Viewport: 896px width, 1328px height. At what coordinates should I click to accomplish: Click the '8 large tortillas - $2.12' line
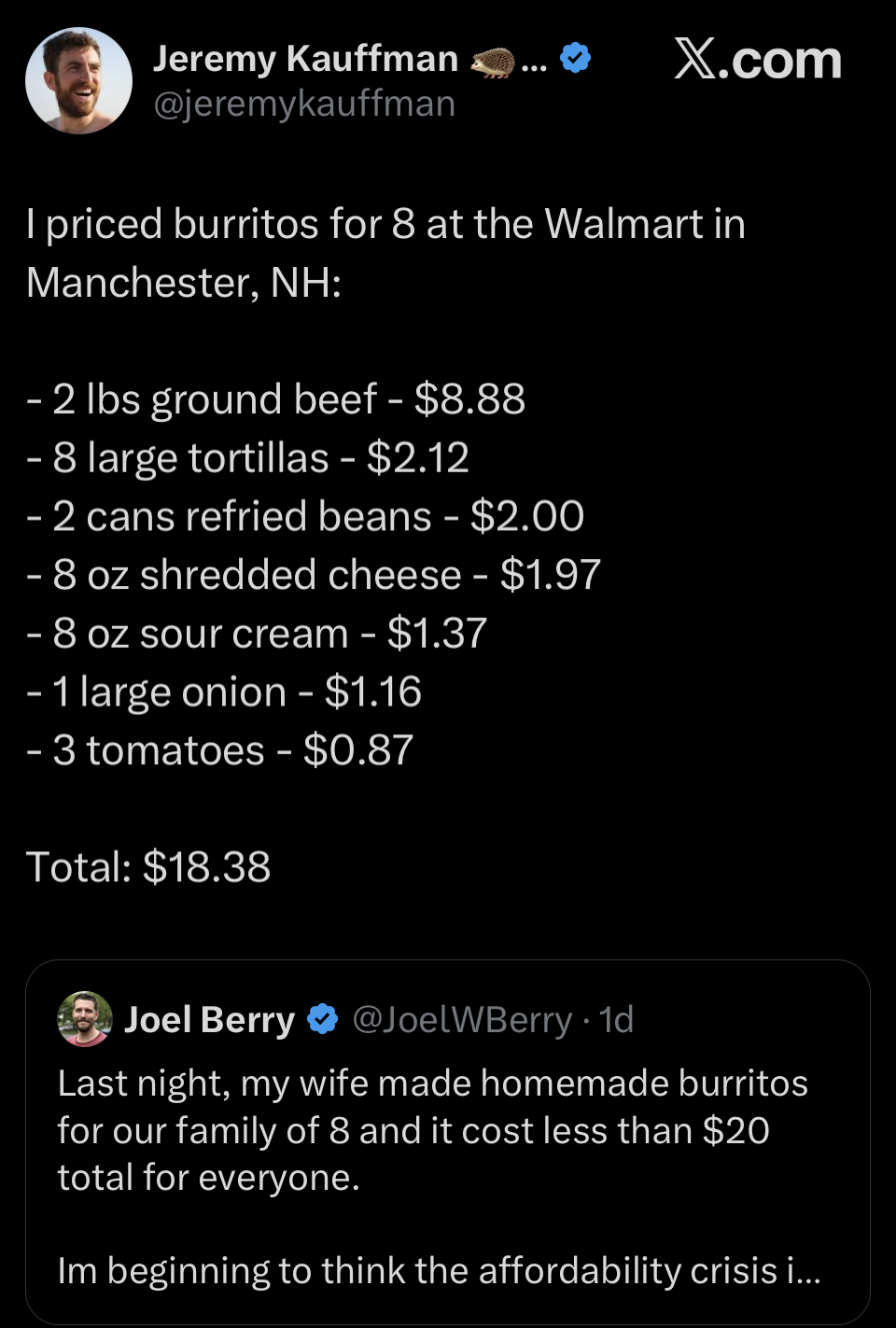[247, 458]
